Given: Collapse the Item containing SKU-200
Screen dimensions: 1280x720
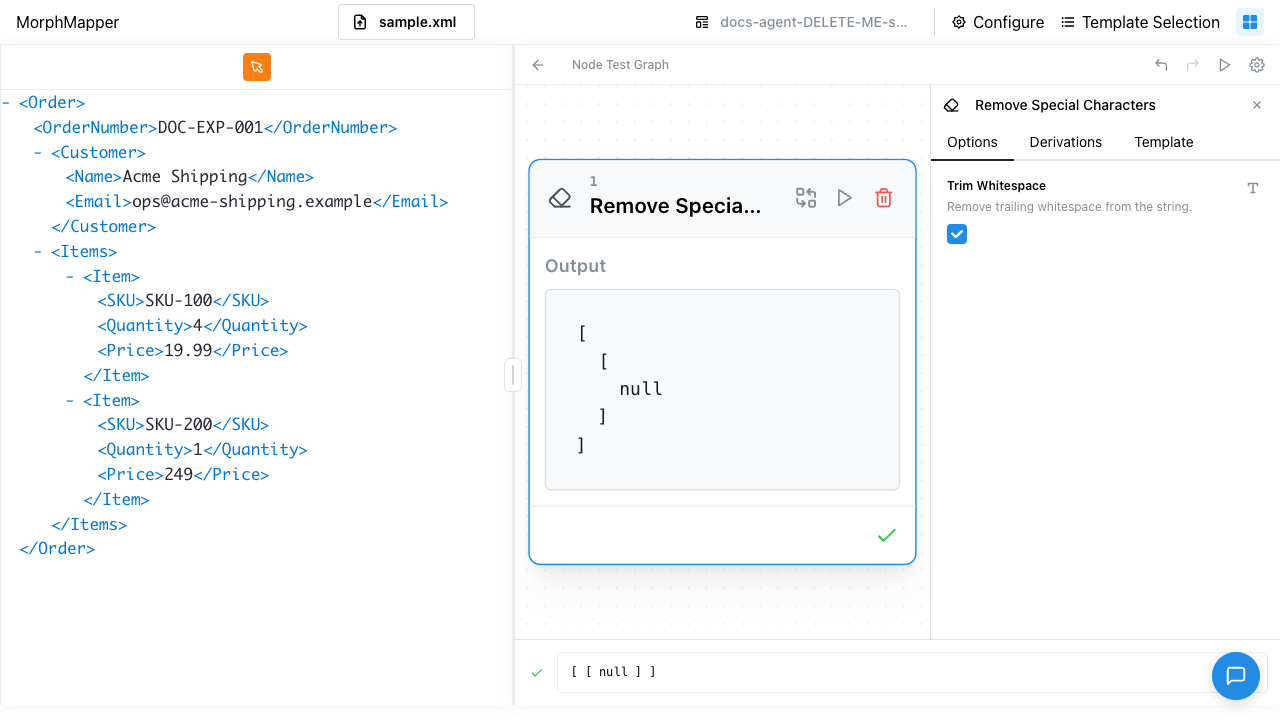Looking at the screenshot, I should [x=71, y=401].
